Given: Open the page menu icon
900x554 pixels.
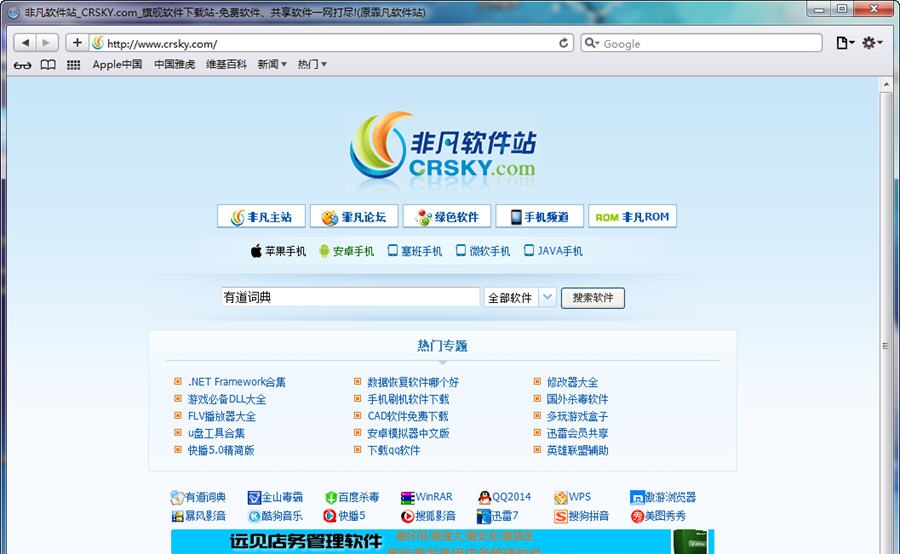Looking at the screenshot, I should click(845, 43).
